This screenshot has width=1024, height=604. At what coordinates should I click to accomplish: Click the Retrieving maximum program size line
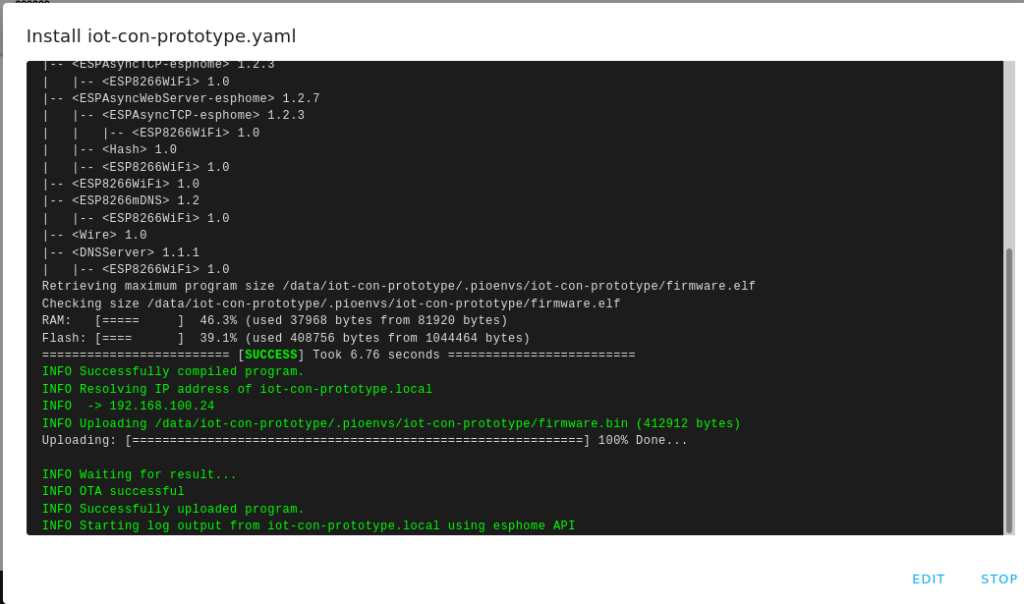tap(398, 286)
